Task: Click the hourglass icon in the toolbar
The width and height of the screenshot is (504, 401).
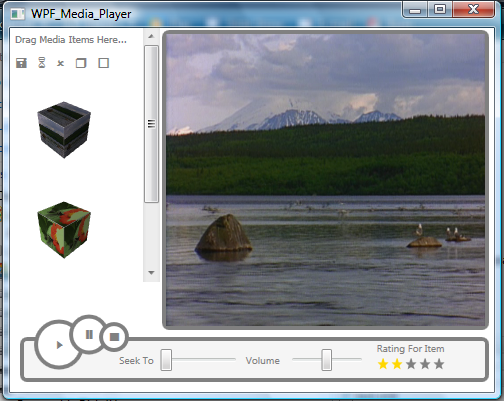Action: [42, 63]
